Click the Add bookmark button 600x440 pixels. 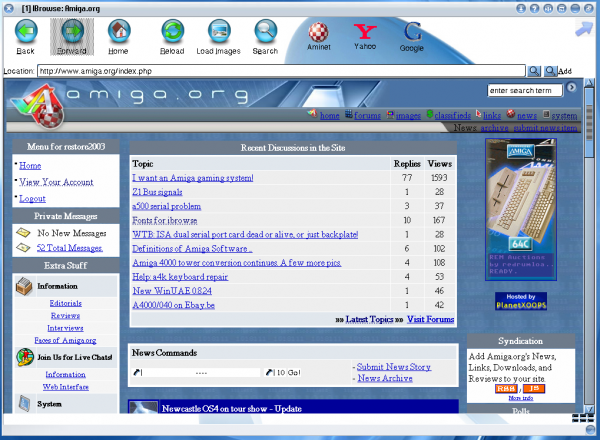tap(558, 71)
